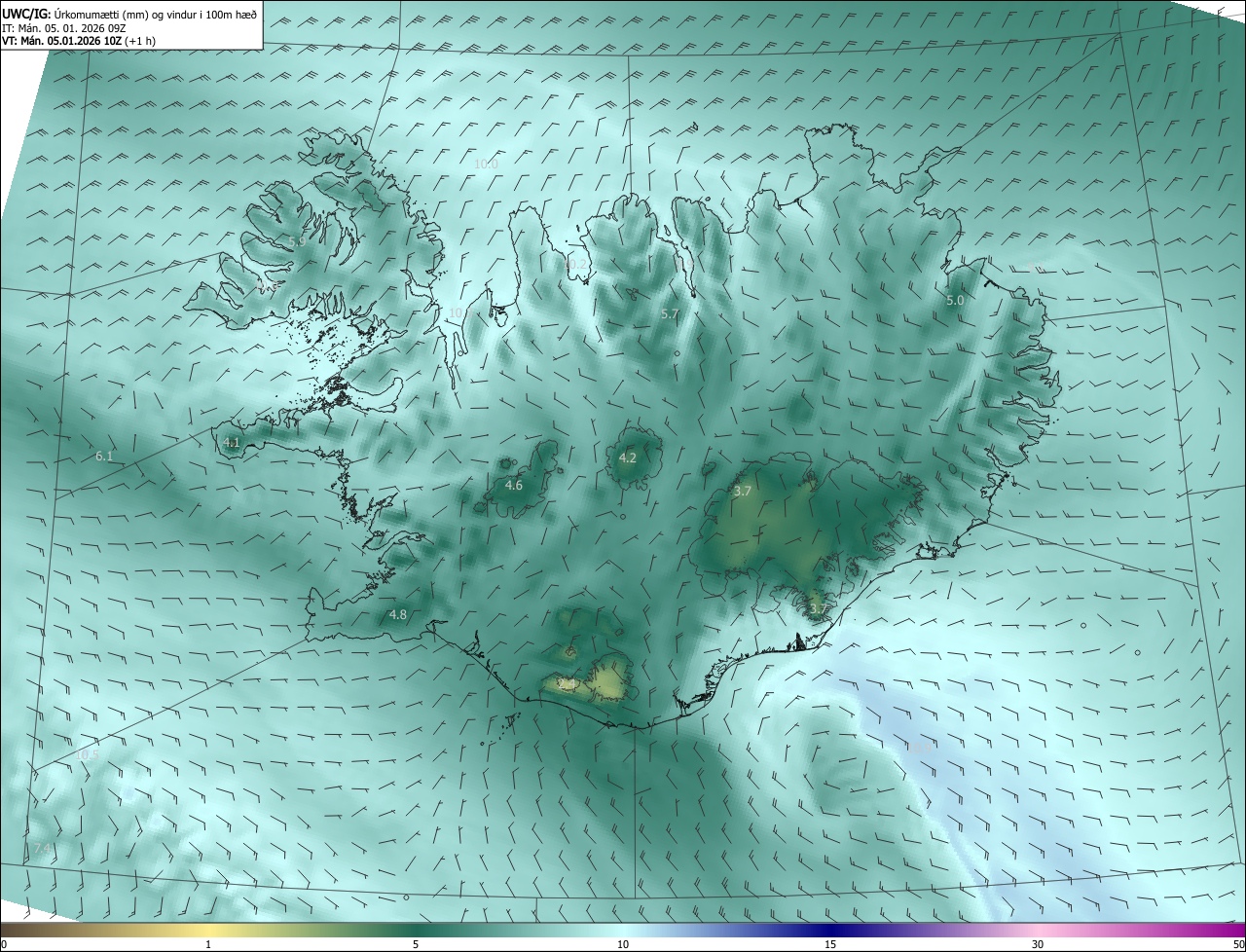The width and height of the screenshot is (1246, 952).
Task: Click the valid time line 'VT: Mán. 05.01.2026 10Z'
Action: [61, 42]
